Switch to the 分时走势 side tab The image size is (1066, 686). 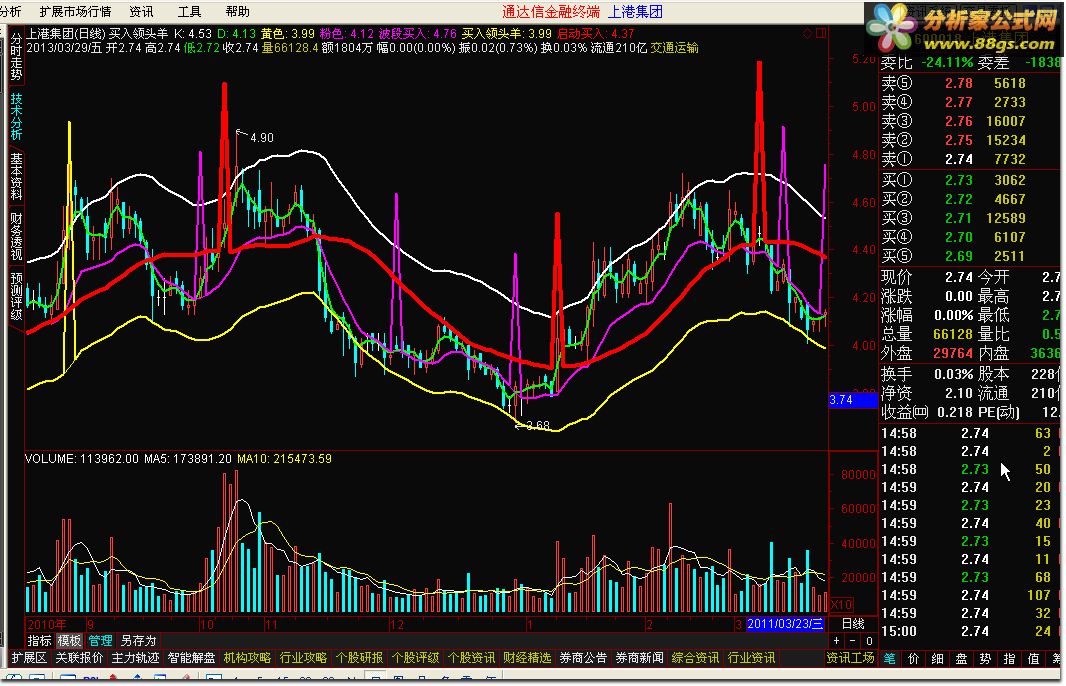16,57
